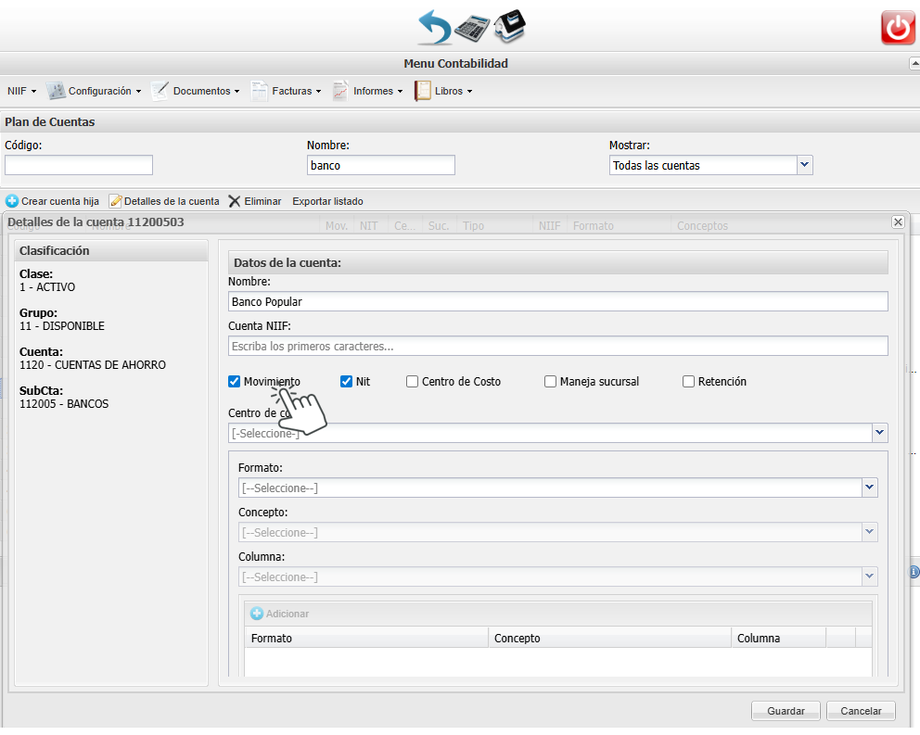
Task: Click the Guardar button
Action: pyautogui.click(x=786, y=711)
